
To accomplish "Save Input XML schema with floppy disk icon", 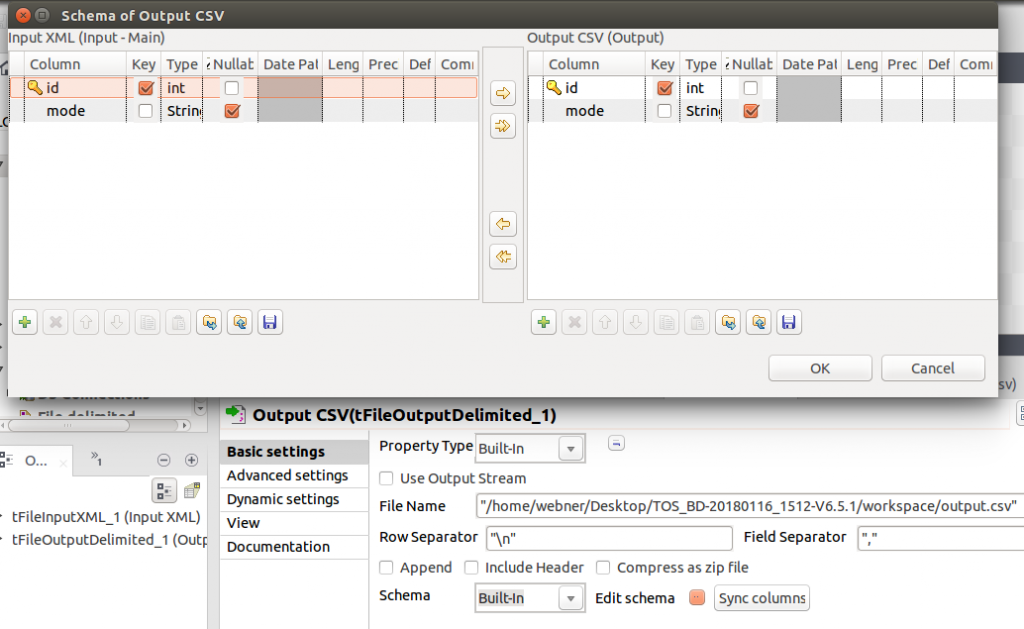I will coord(268,323).
